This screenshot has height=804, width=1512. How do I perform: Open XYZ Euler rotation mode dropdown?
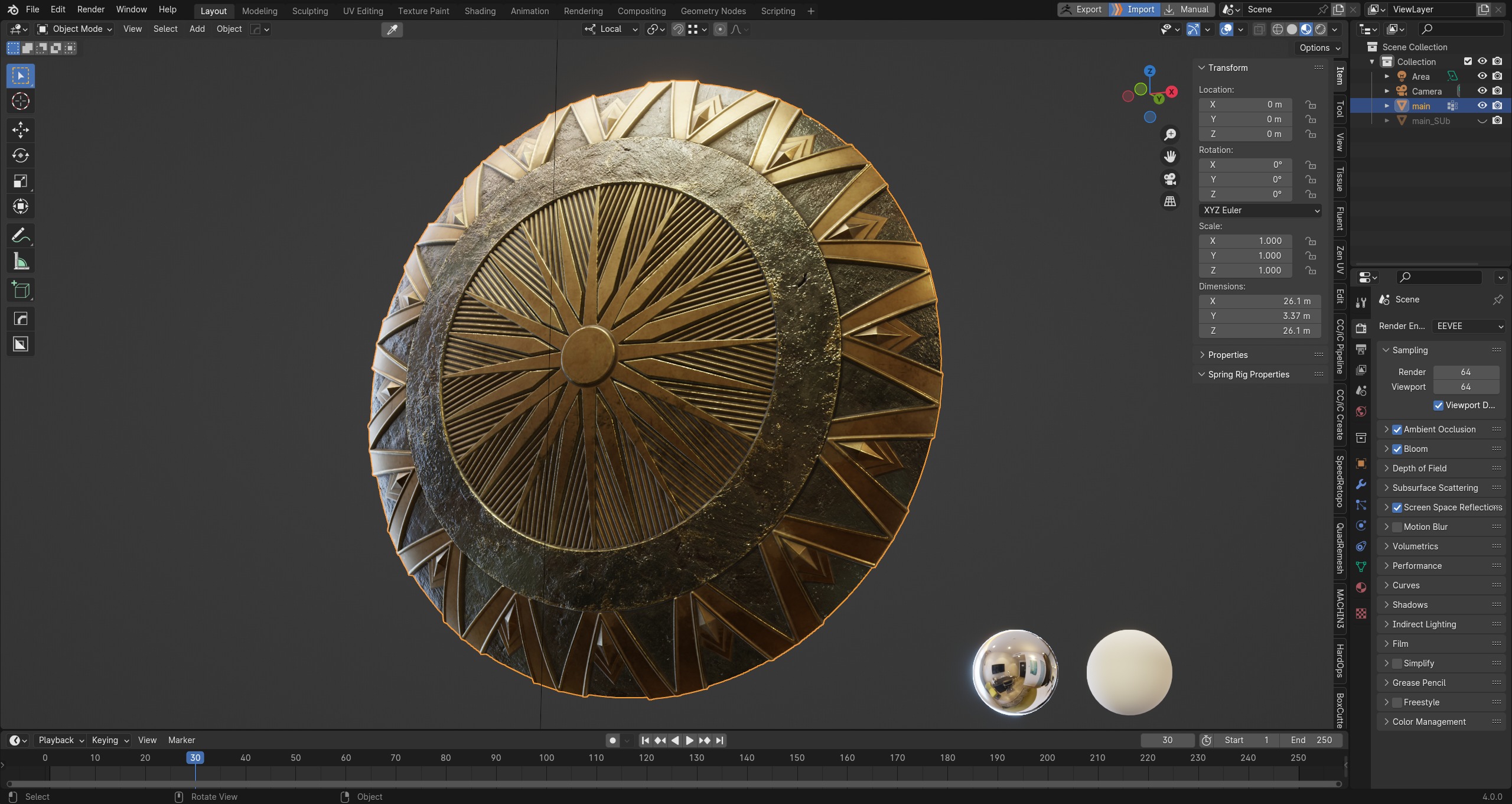coord(1260,210)
